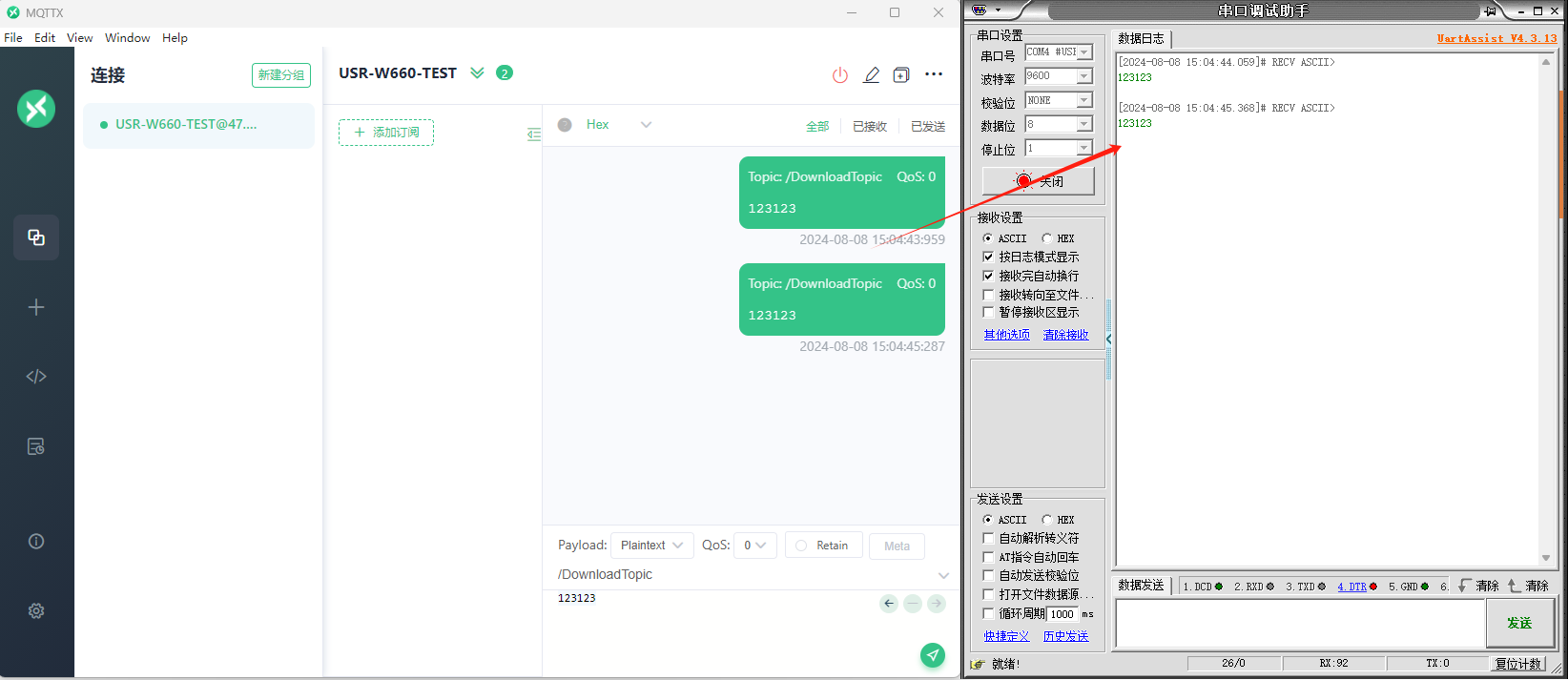Open new window icon beside edit
The width and height of the screenshot is (1568, 680).
(901, 75)
